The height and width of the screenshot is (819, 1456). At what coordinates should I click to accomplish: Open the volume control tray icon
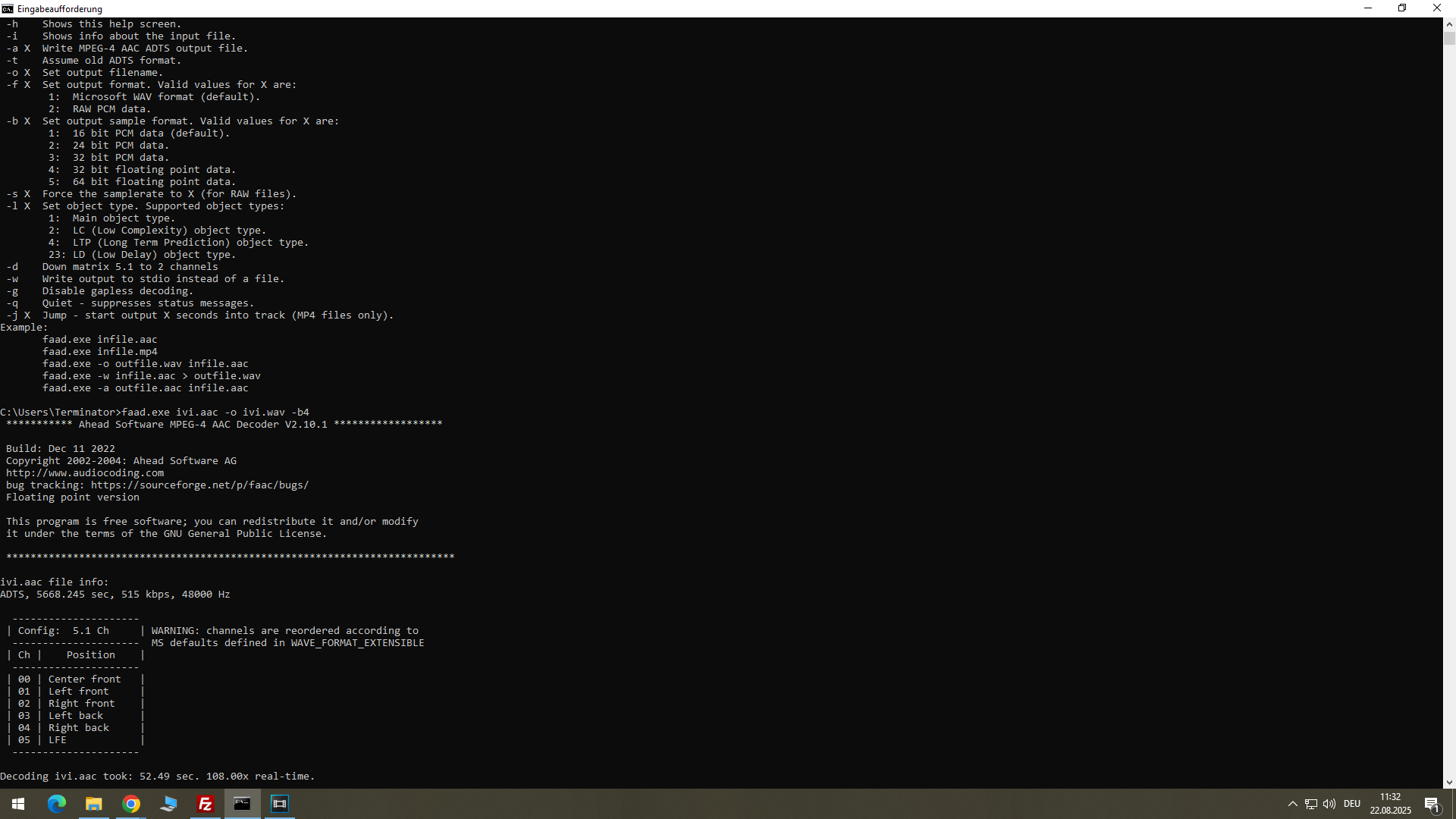tap(1329, 804)
